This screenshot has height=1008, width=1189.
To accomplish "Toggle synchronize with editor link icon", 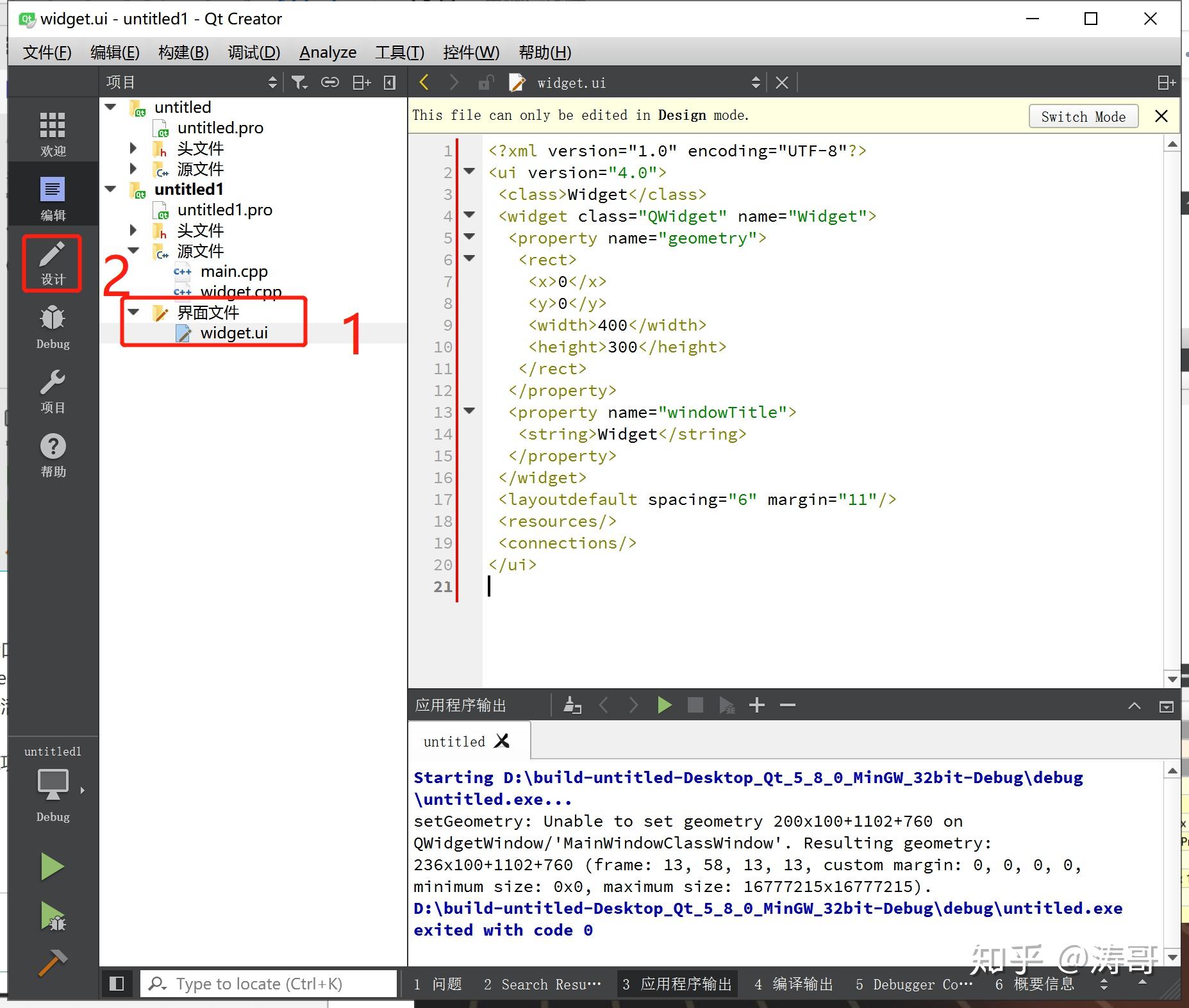I will point(329,83).
